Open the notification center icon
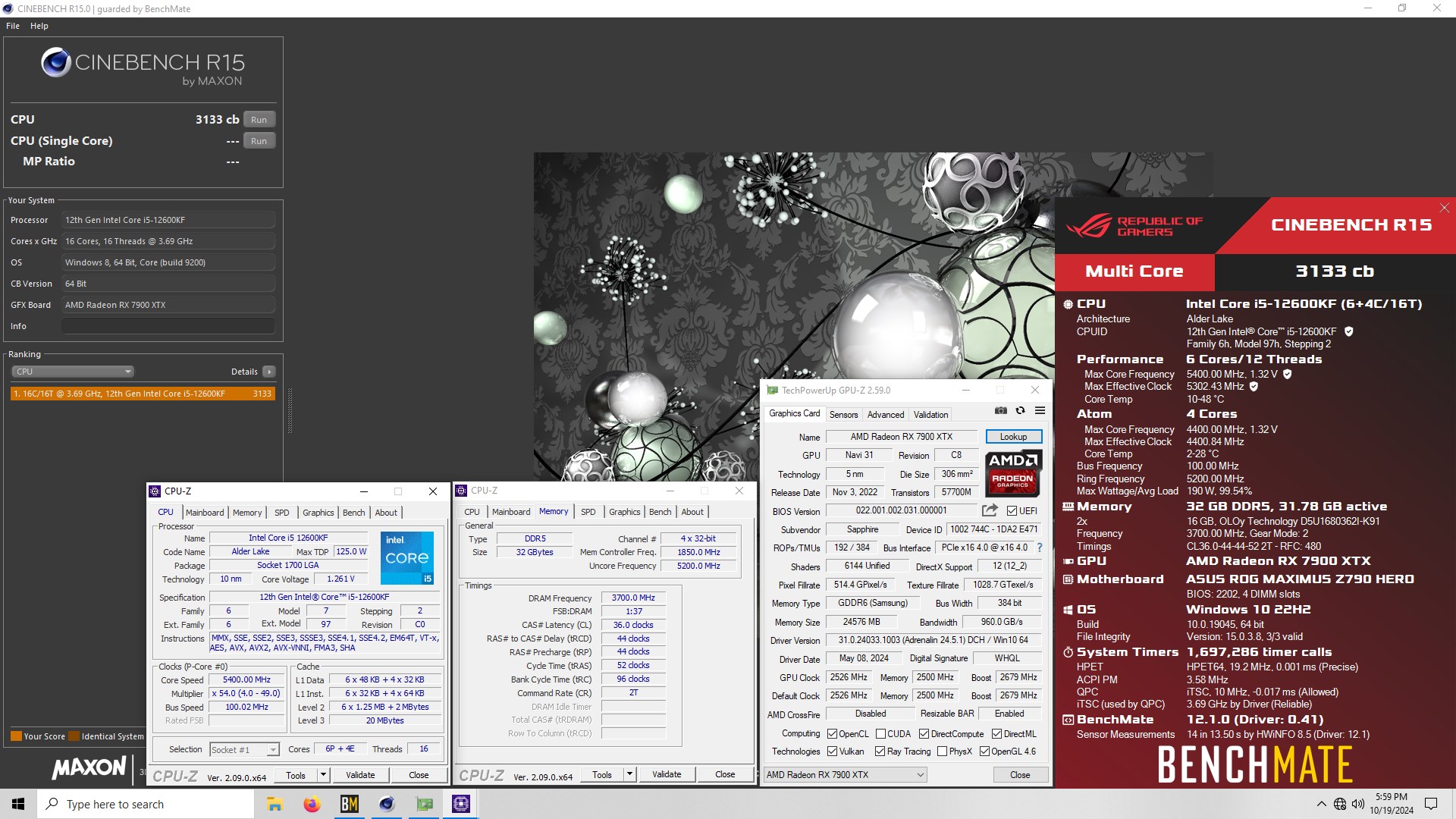 1431,804
